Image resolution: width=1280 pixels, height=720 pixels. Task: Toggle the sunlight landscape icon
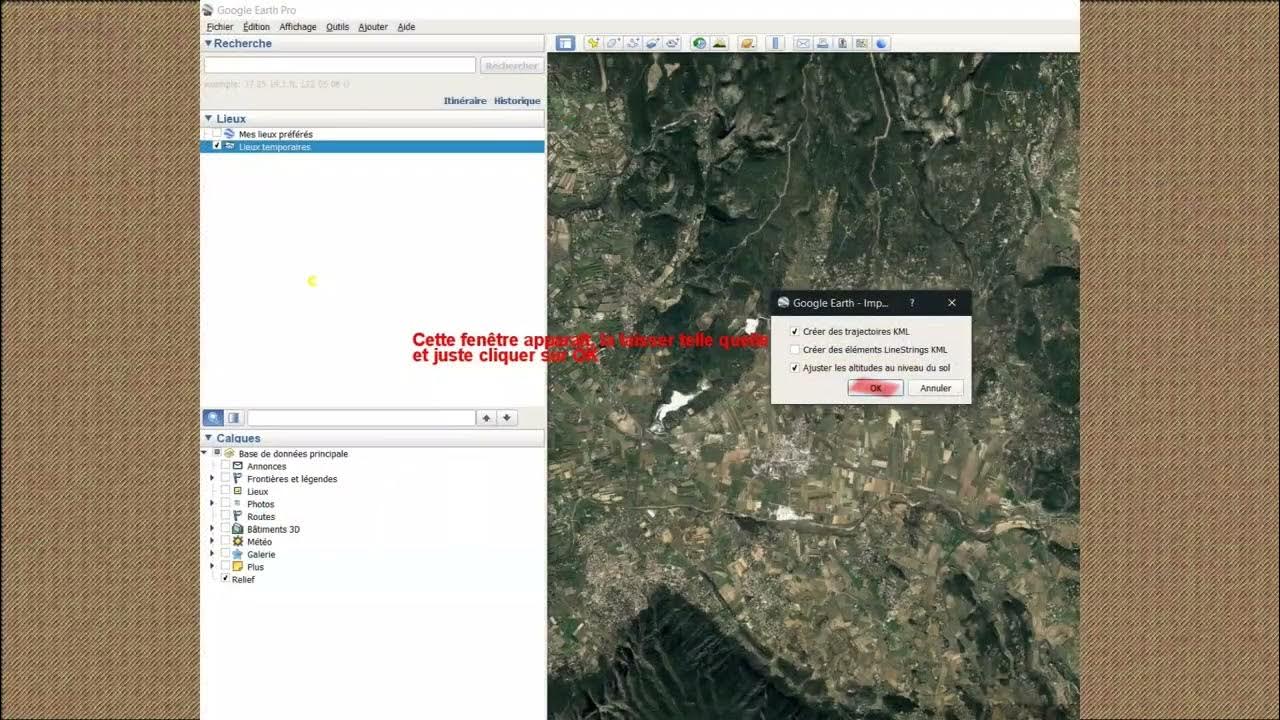point(719,43)
